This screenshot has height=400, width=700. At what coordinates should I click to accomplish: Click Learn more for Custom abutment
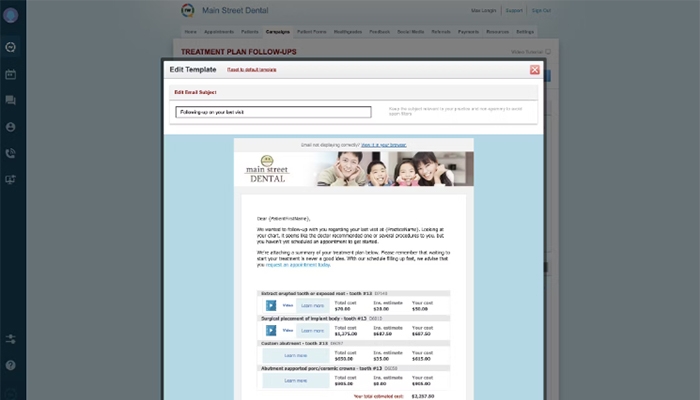296,356
